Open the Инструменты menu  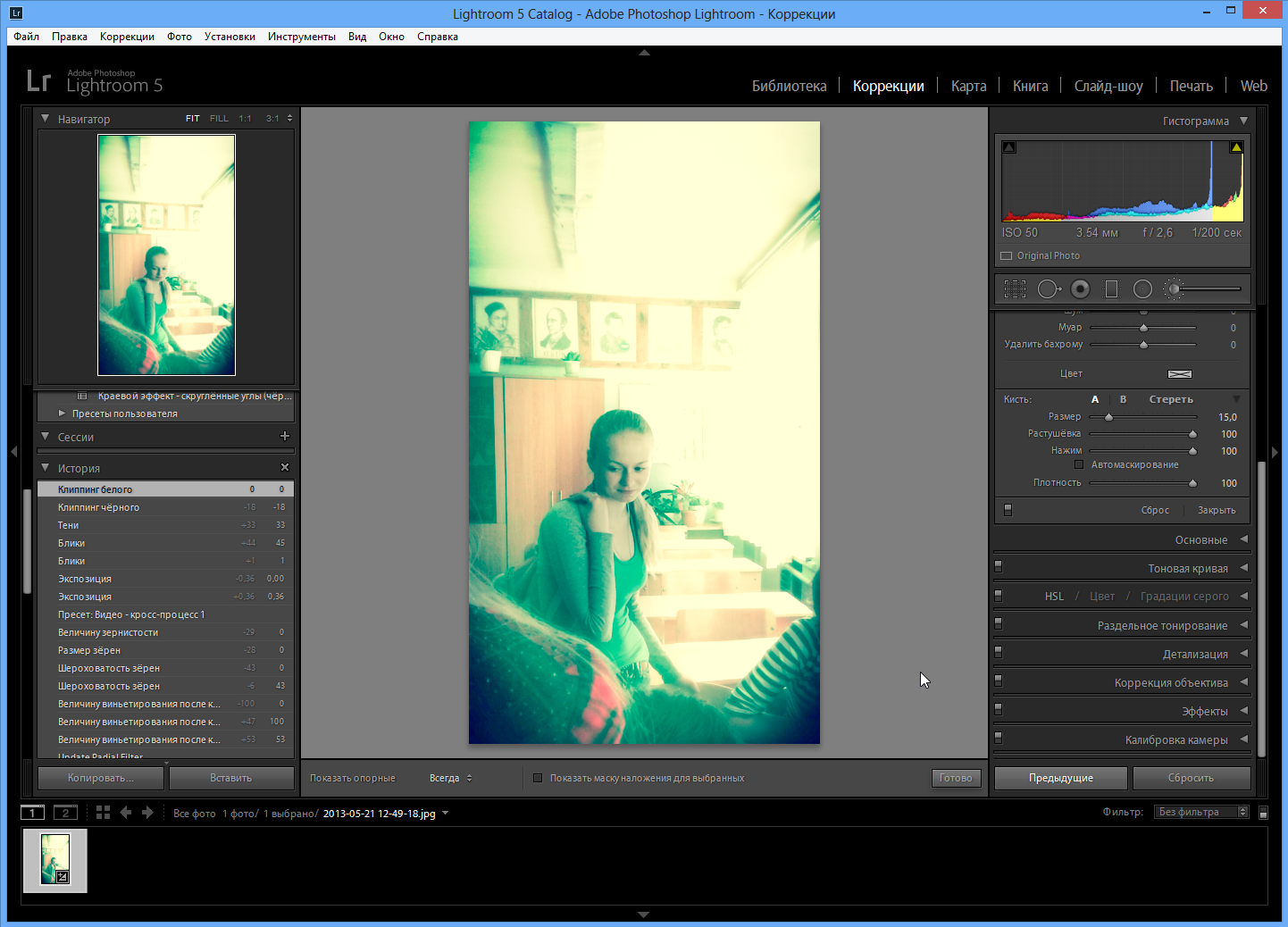pos(302,37)
